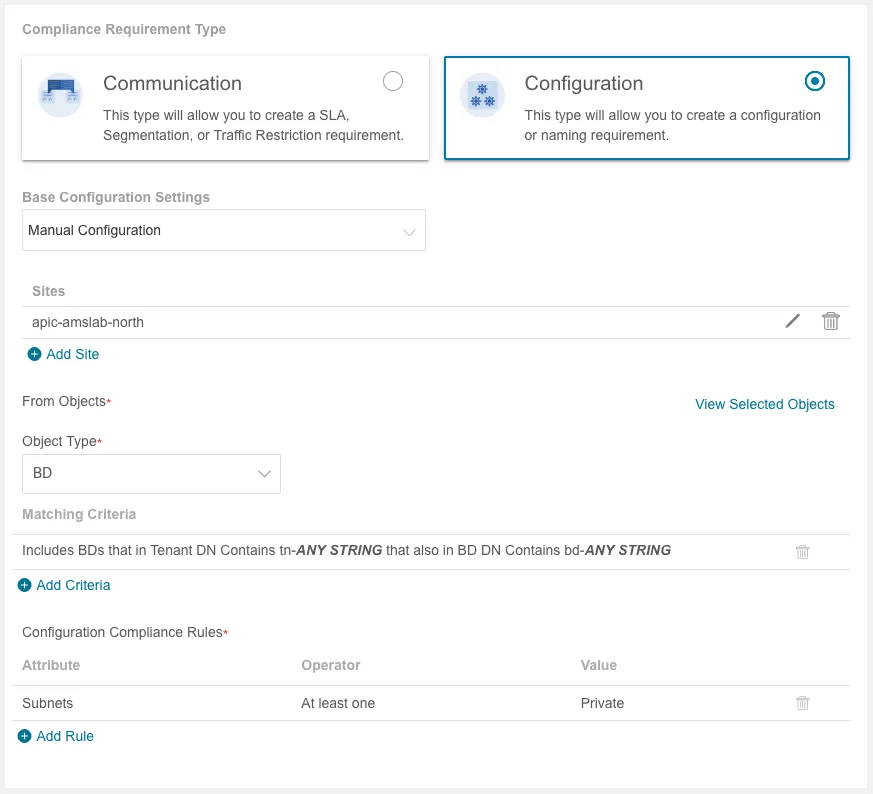The image size is (873, 794).
Task: Click the pencil edit icon for apic-amslab-north
Action: (793, 321)
